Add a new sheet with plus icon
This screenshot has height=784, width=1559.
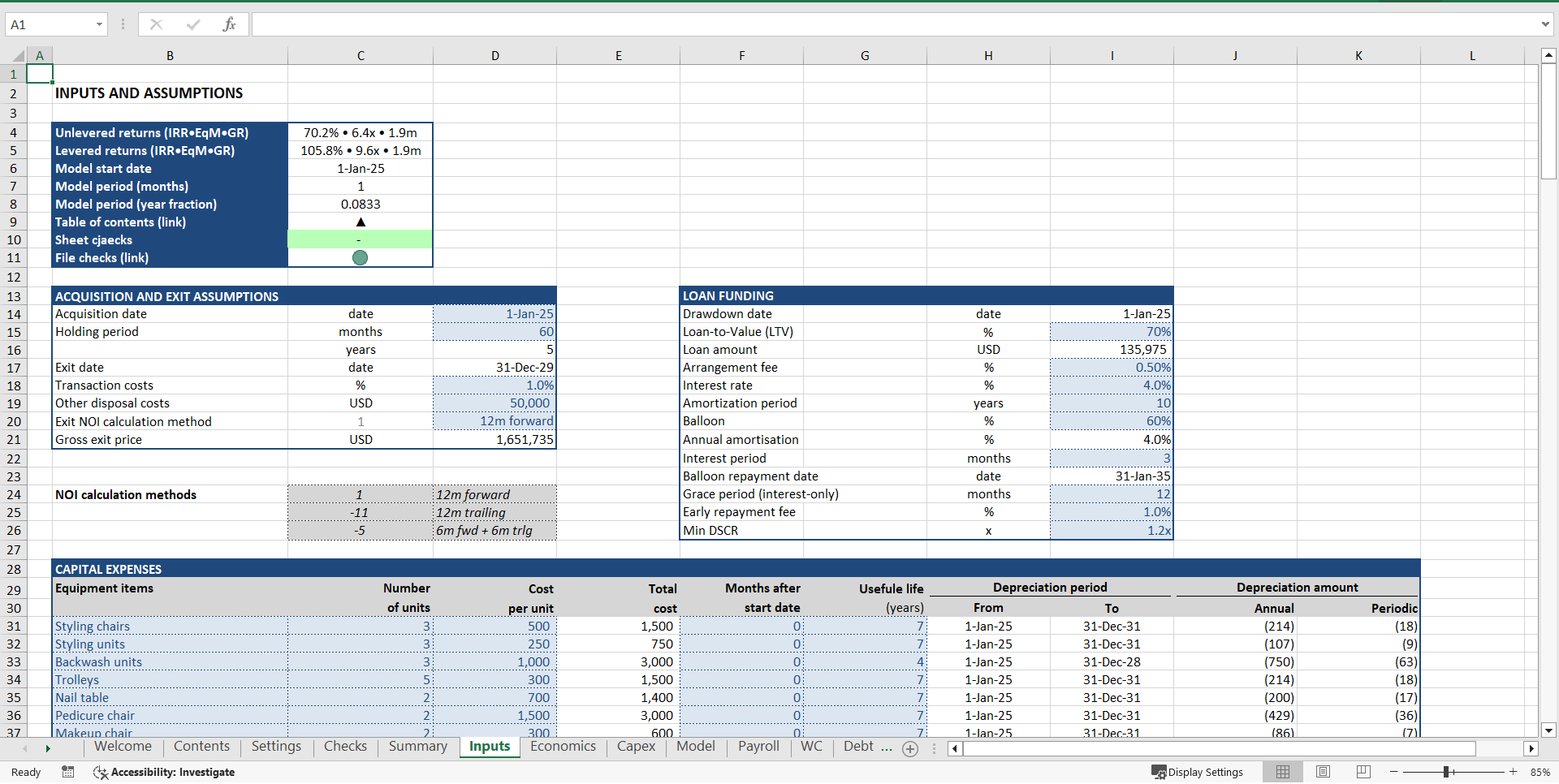pos(910,748)
